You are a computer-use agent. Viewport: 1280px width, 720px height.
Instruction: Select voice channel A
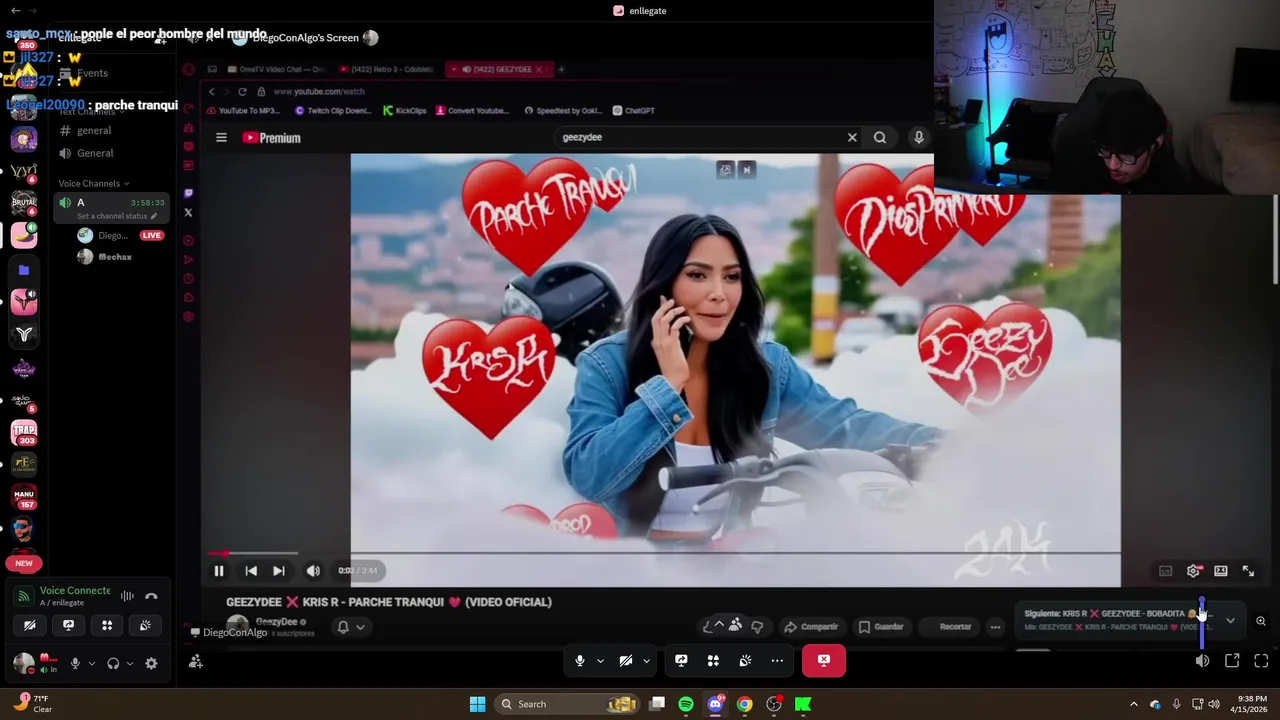[111, 208]
